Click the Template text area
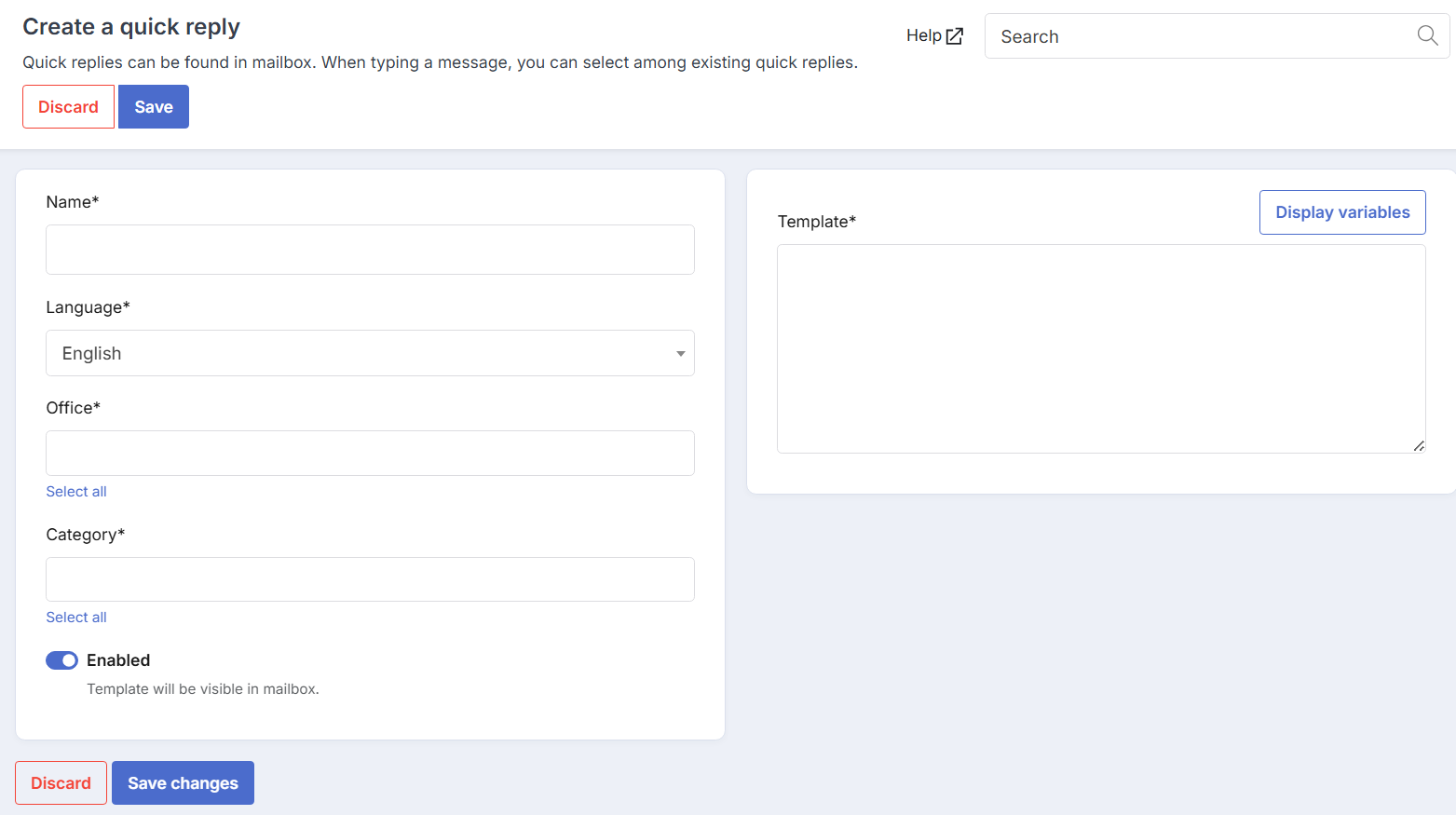 (x=1101, y=348)
